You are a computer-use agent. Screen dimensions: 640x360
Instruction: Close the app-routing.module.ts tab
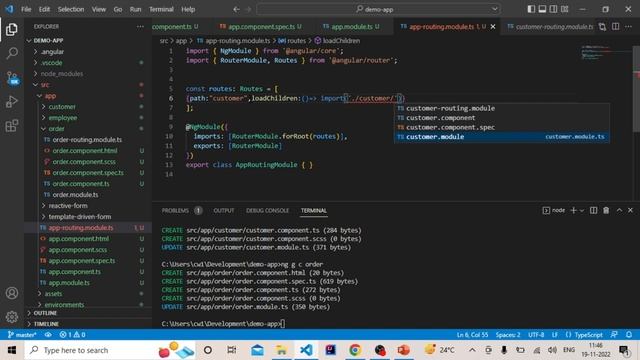tap(493, 27)
